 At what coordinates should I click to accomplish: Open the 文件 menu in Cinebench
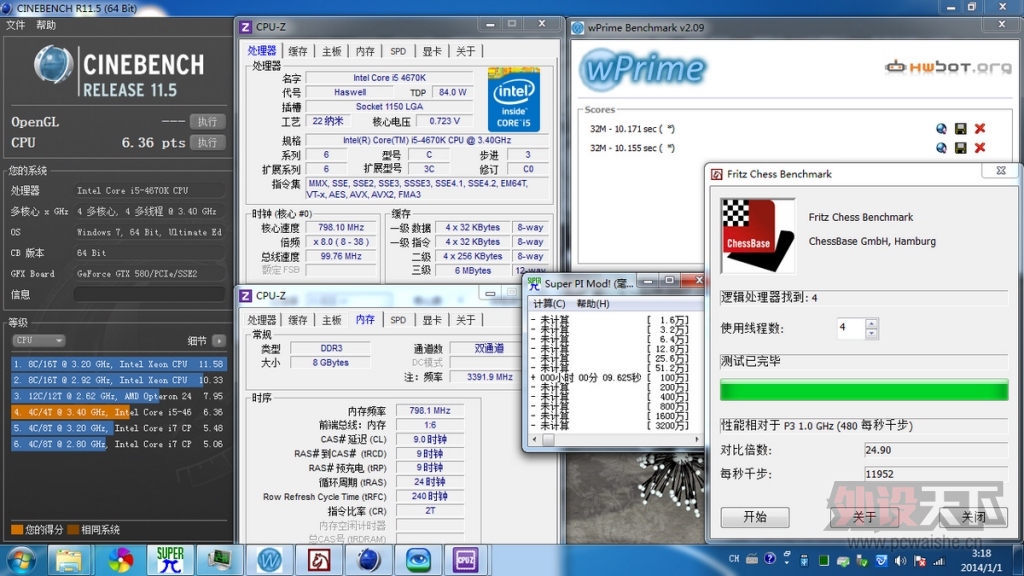16,25
